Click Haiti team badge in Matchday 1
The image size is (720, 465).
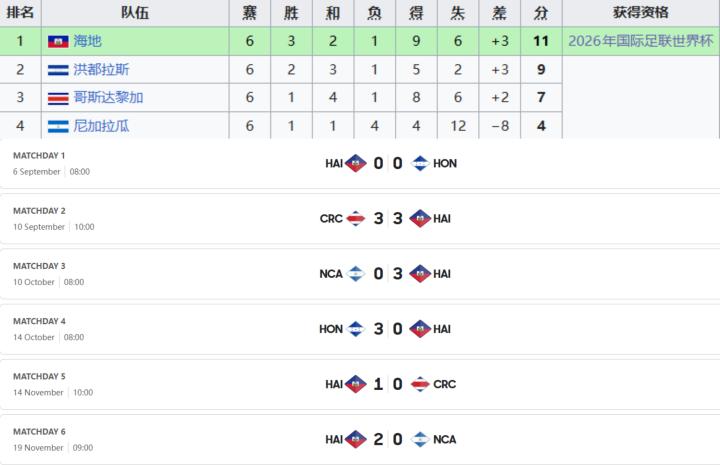click(x=355, y=163)
